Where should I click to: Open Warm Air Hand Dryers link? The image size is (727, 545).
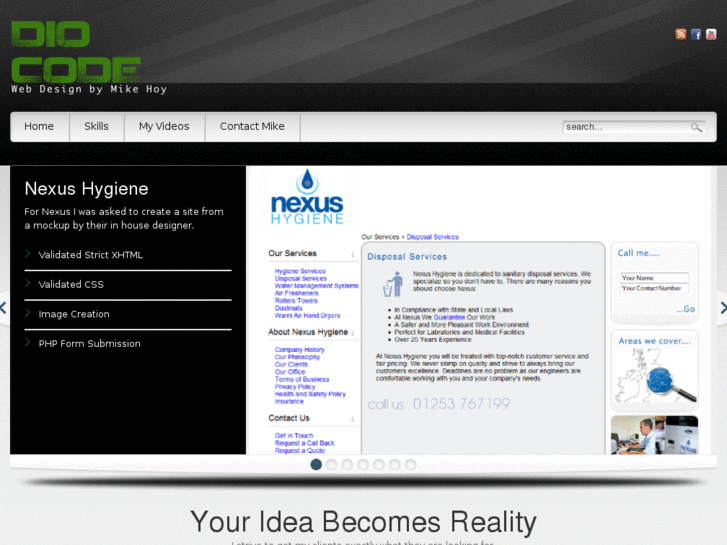[307, 315]
